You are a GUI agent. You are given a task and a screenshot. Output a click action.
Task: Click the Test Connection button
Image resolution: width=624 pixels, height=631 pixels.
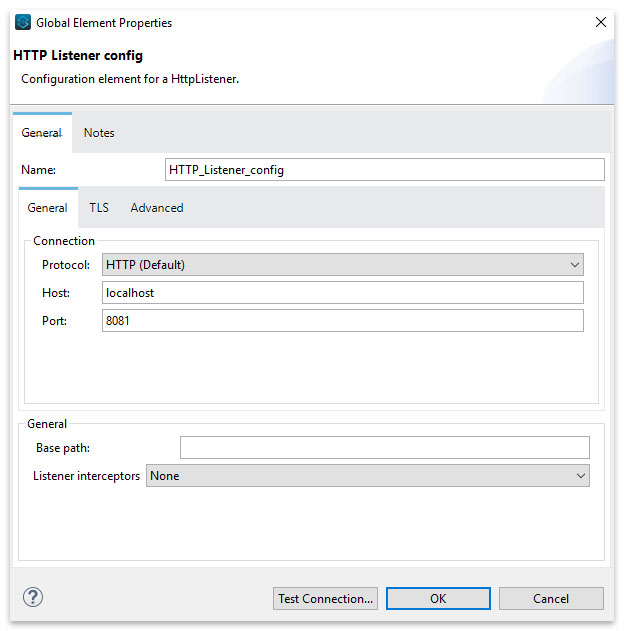click(325, 598)
